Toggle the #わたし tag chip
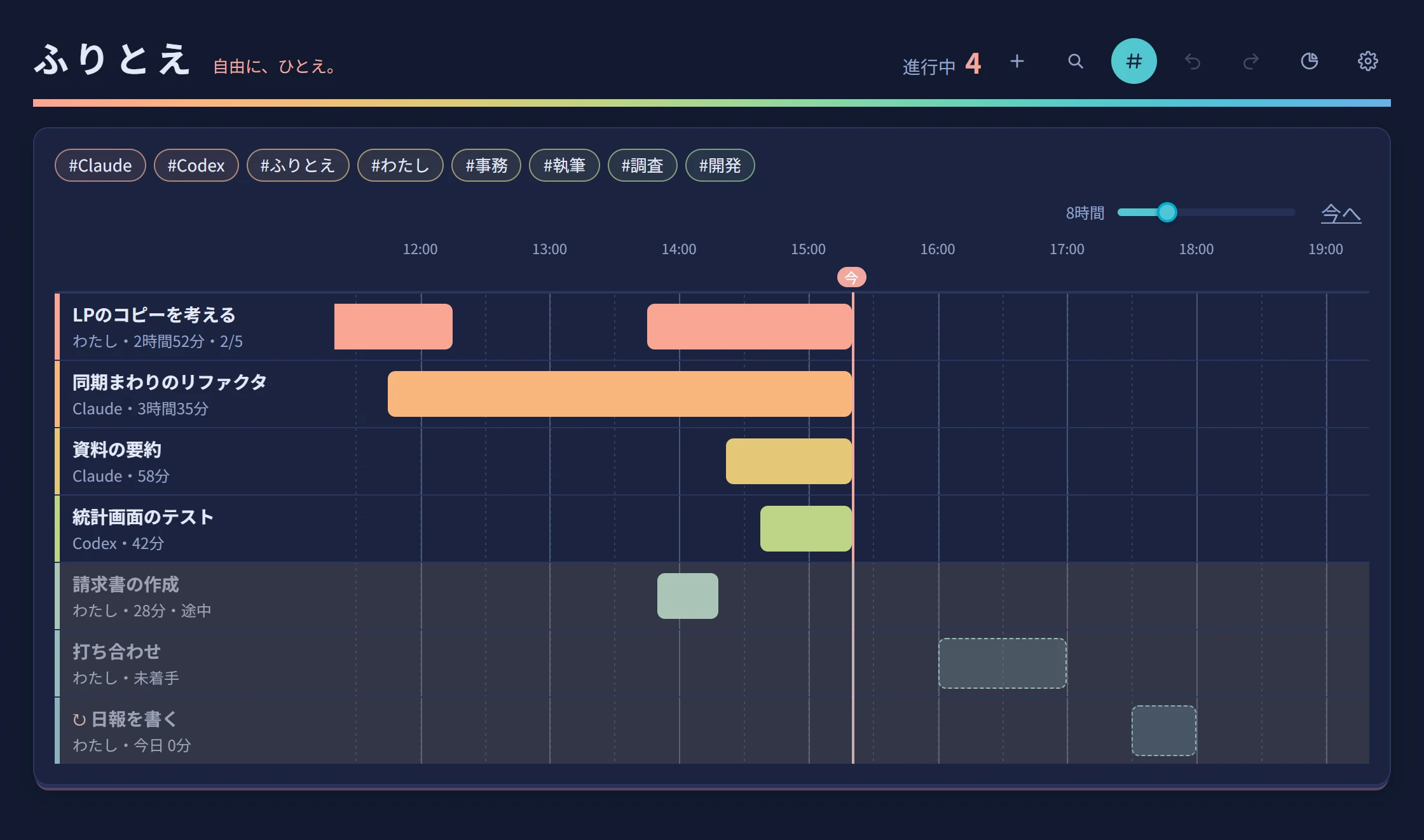 [x=400, y=165]
